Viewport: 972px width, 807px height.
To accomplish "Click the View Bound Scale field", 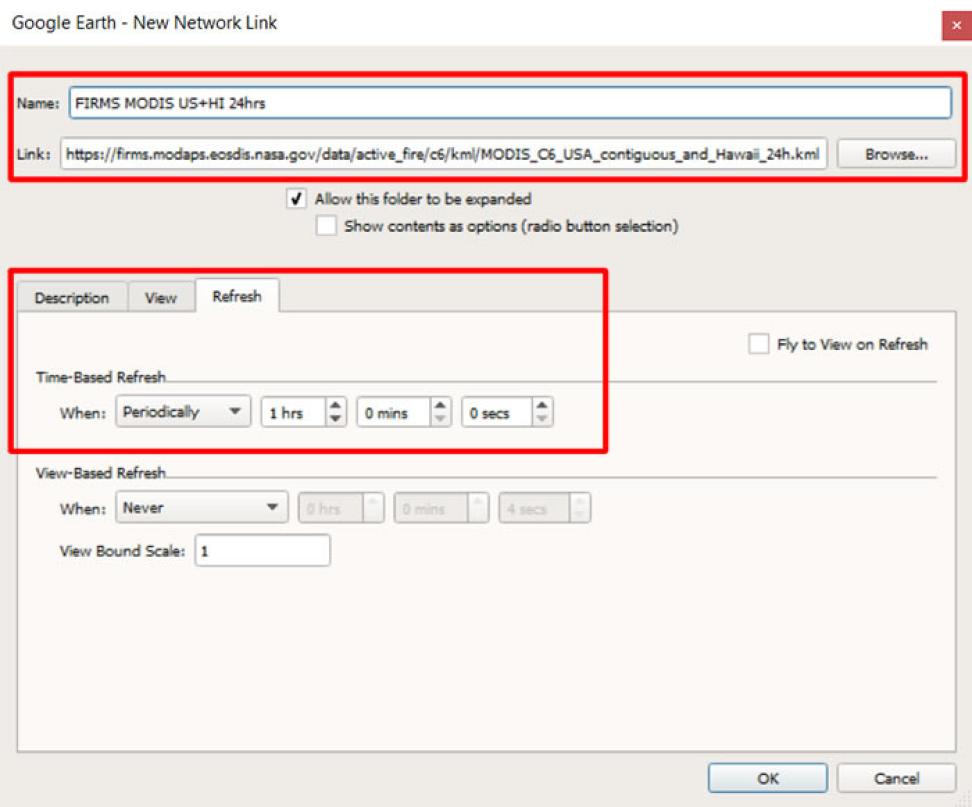I will coord(262,550).
